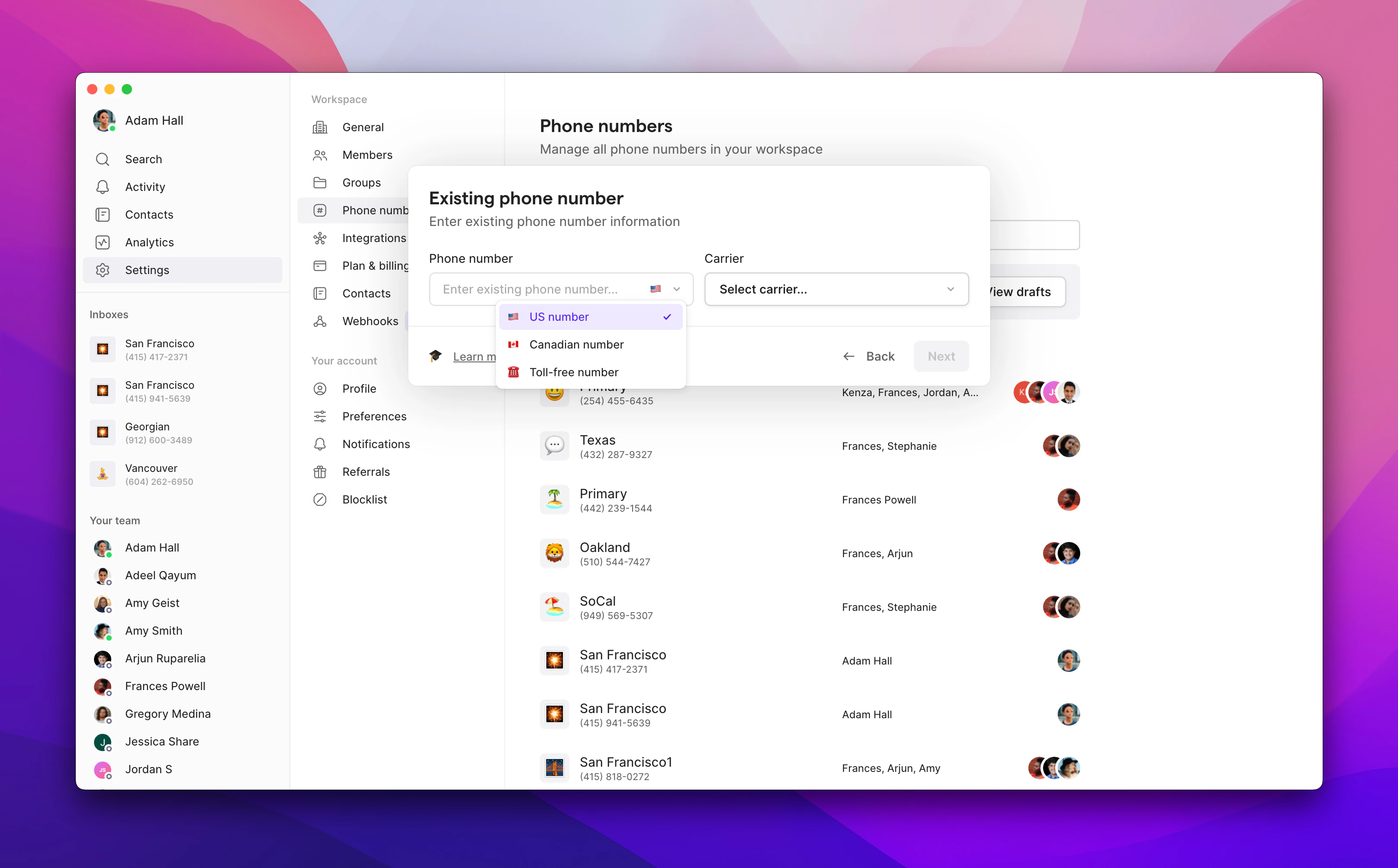Click the Blocklist circle-slash icon
Screen dimensions: 1398x868
pyautogui.click(x=320, y=500)
